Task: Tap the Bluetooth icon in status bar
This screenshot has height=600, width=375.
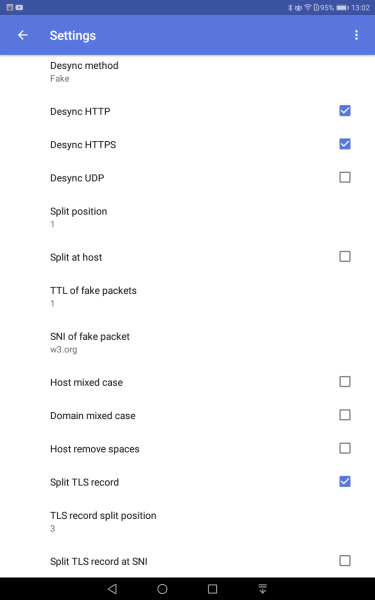Action: [x=290, y=7]
